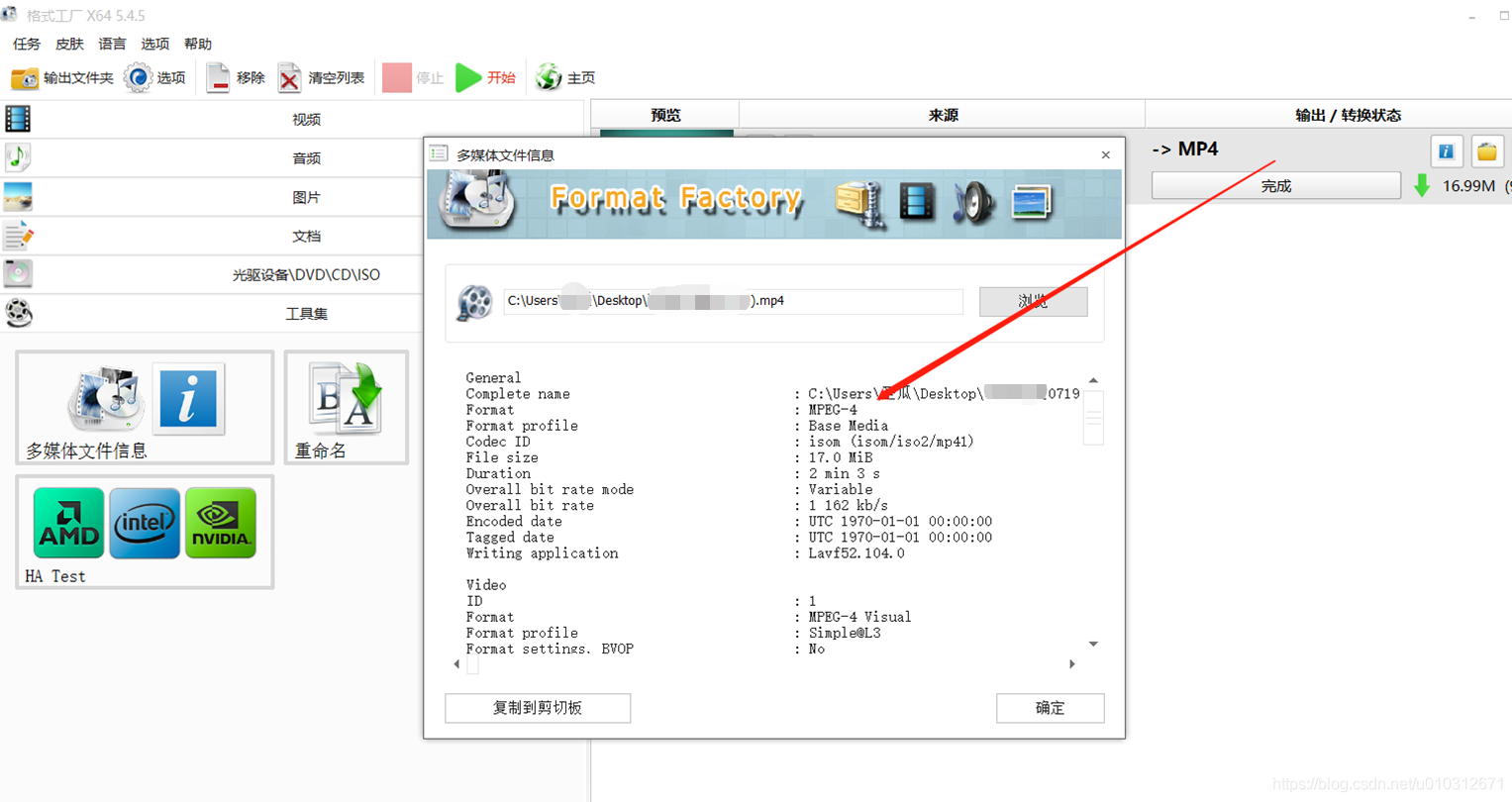Click the 停止 stop button
The width and height of the screenshot is (1512, 802).
click(414, 77)
